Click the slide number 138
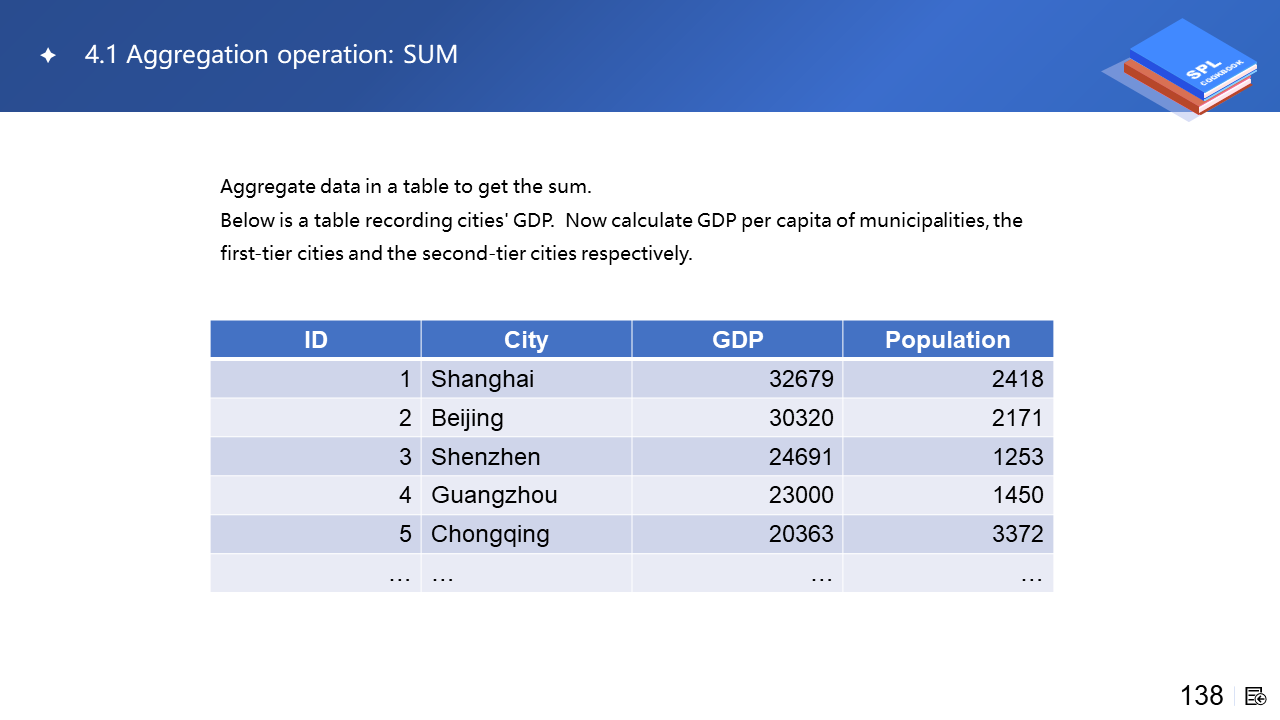1280x720 pixels. [1201, 696]
